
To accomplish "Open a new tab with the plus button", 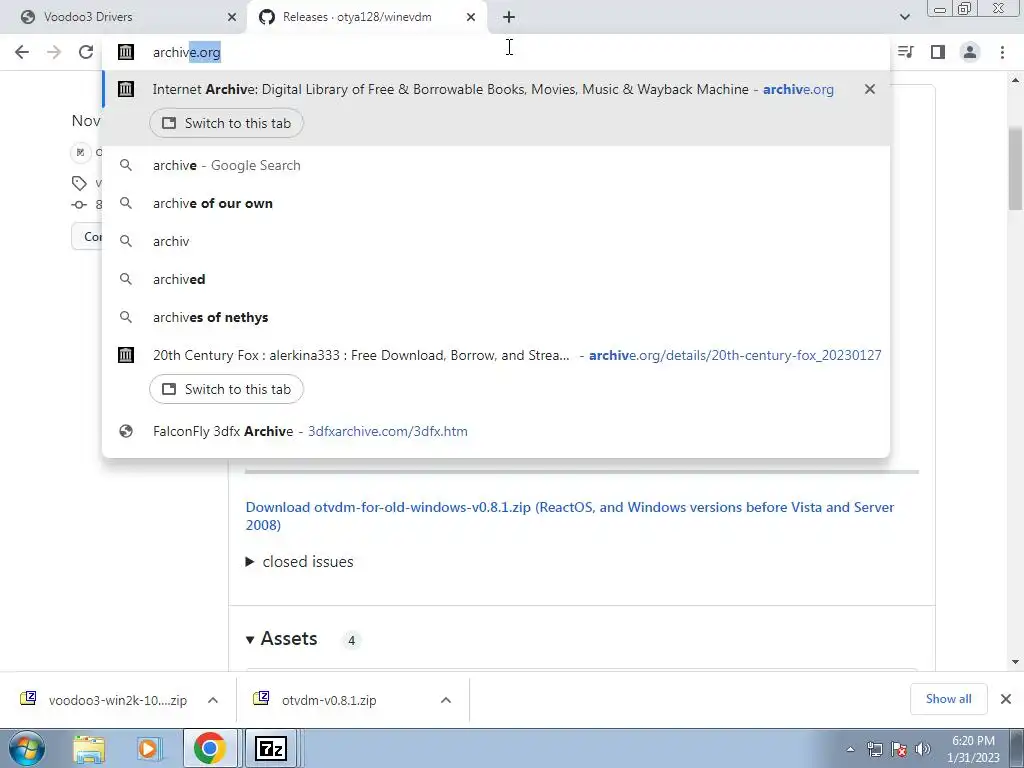I will point(509,17).
